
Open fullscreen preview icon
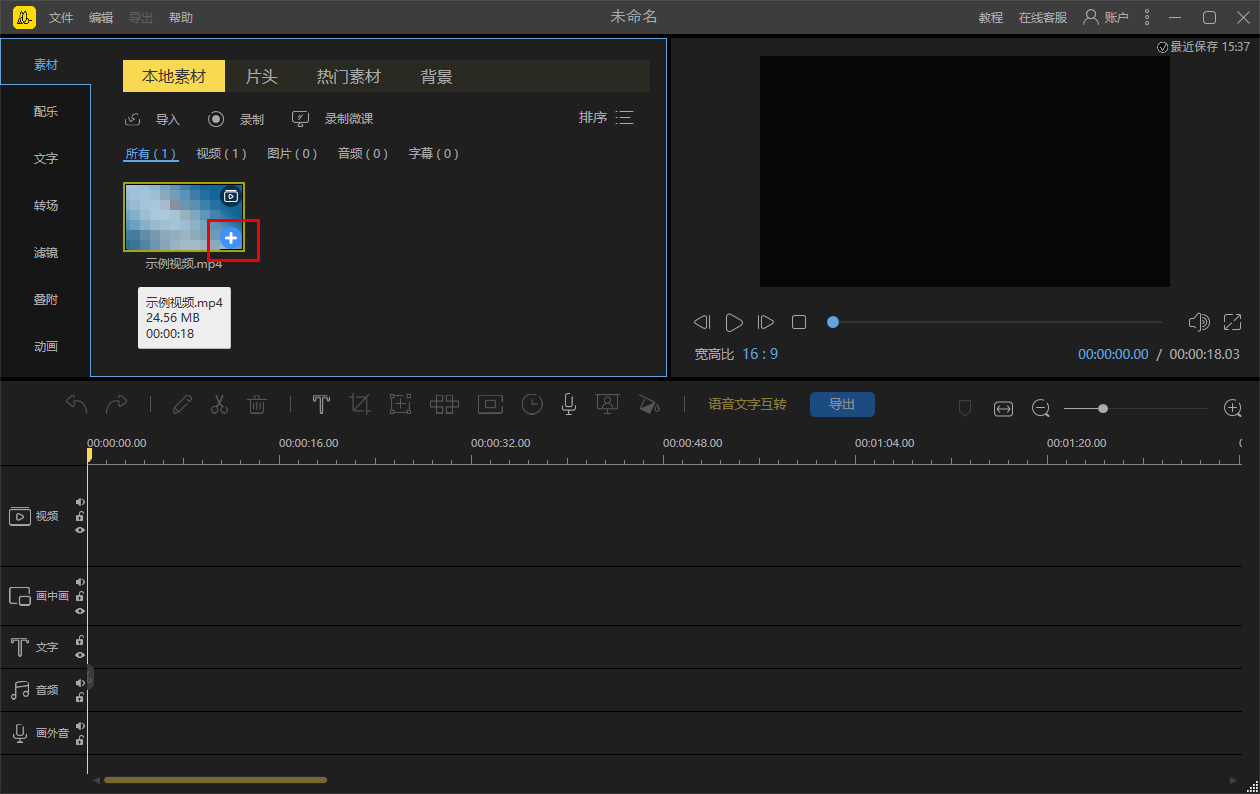pos(1232,322)
